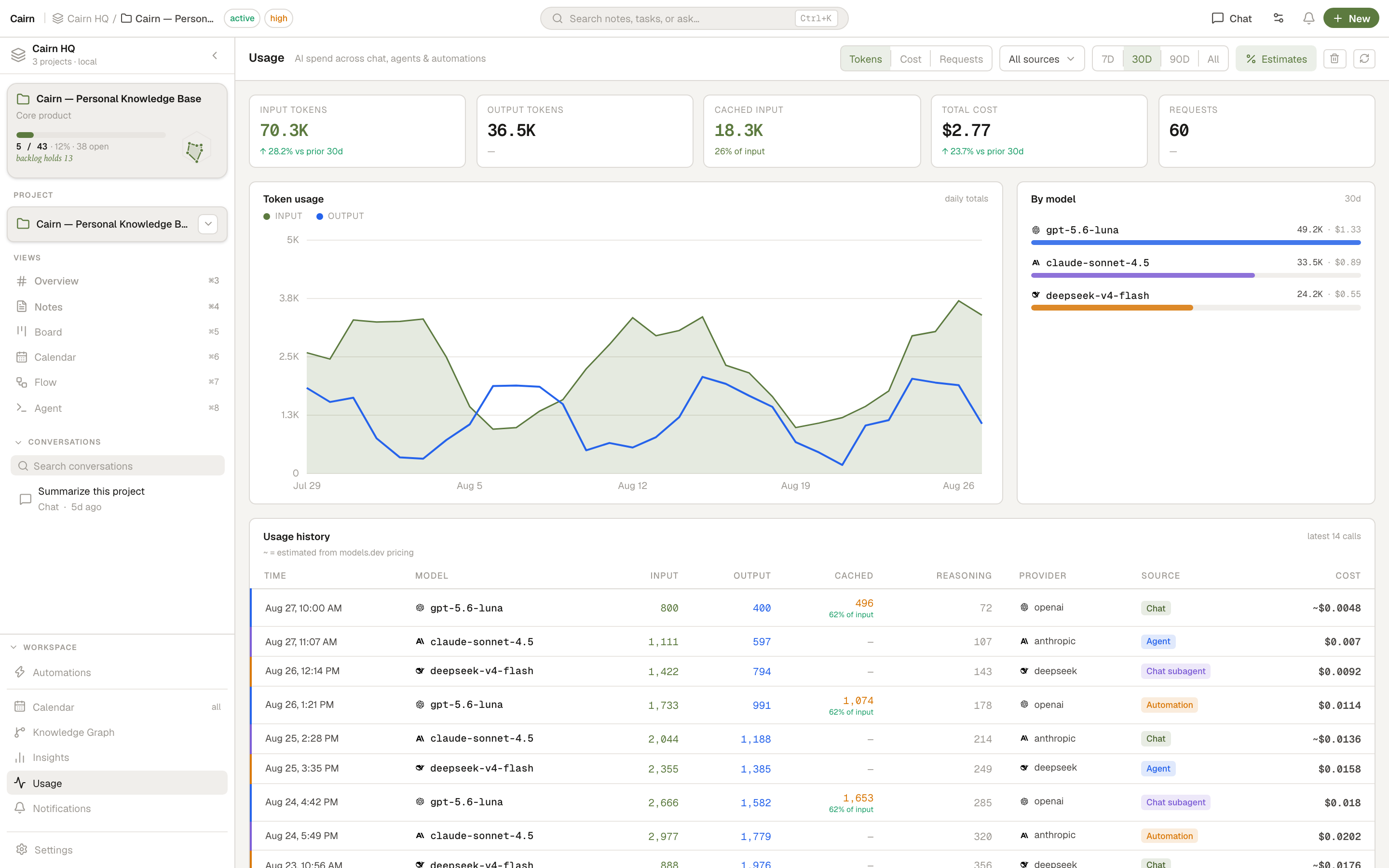Switch to the Requests tab
The image size is (1389, 868).
coord(961,58)
